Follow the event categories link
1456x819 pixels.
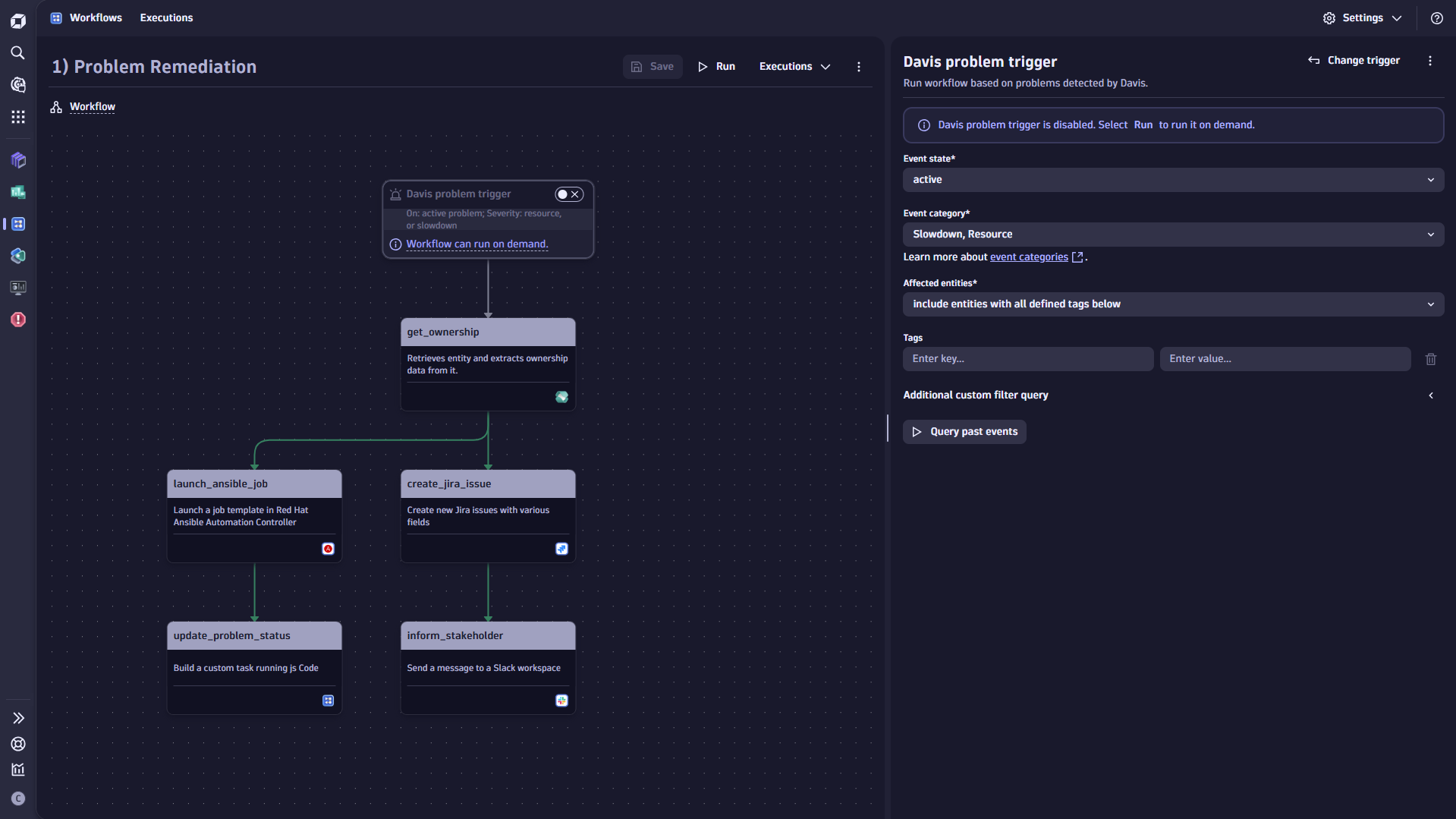tap(1029, 257)
